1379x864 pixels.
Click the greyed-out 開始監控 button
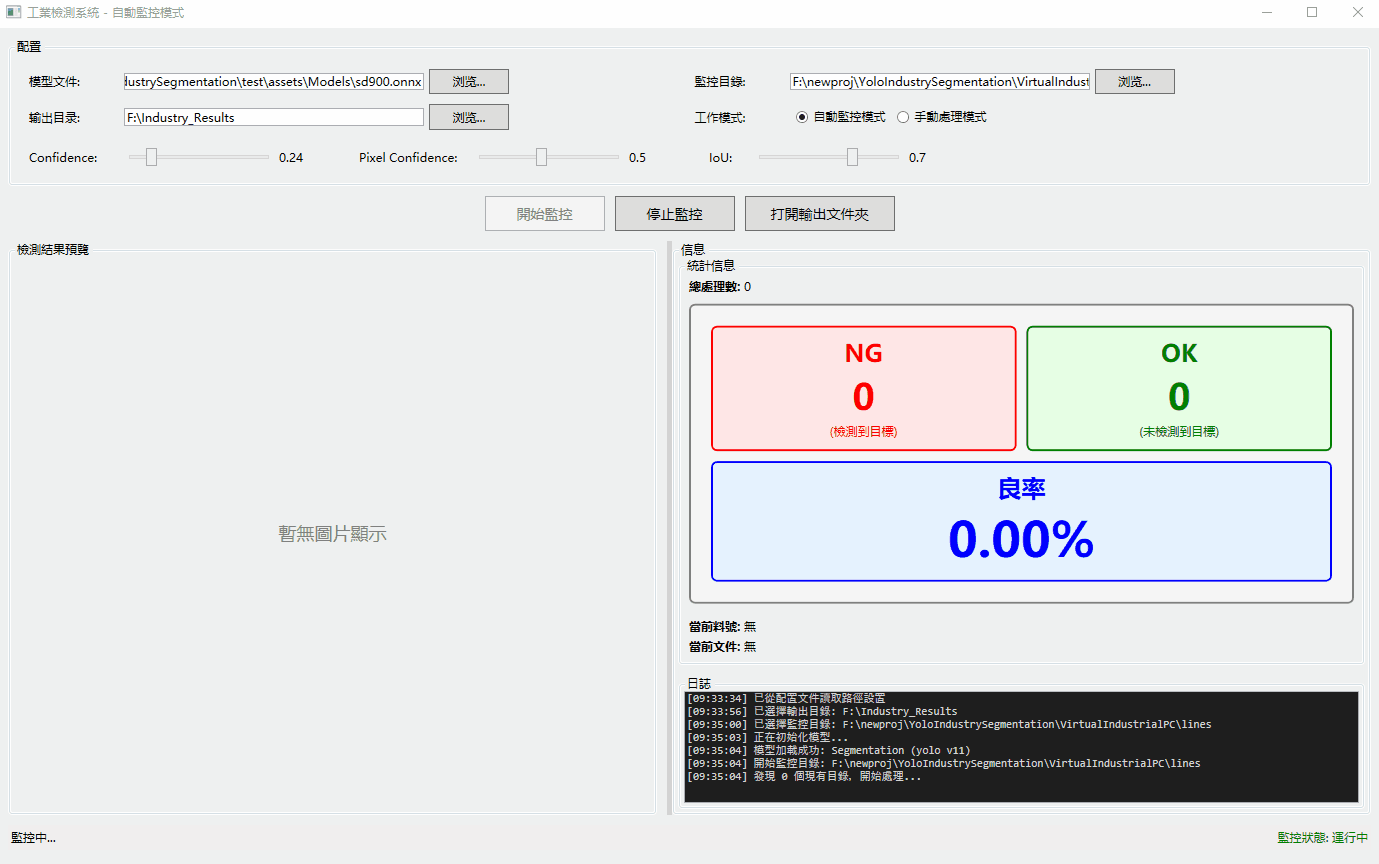click(545, 214)
